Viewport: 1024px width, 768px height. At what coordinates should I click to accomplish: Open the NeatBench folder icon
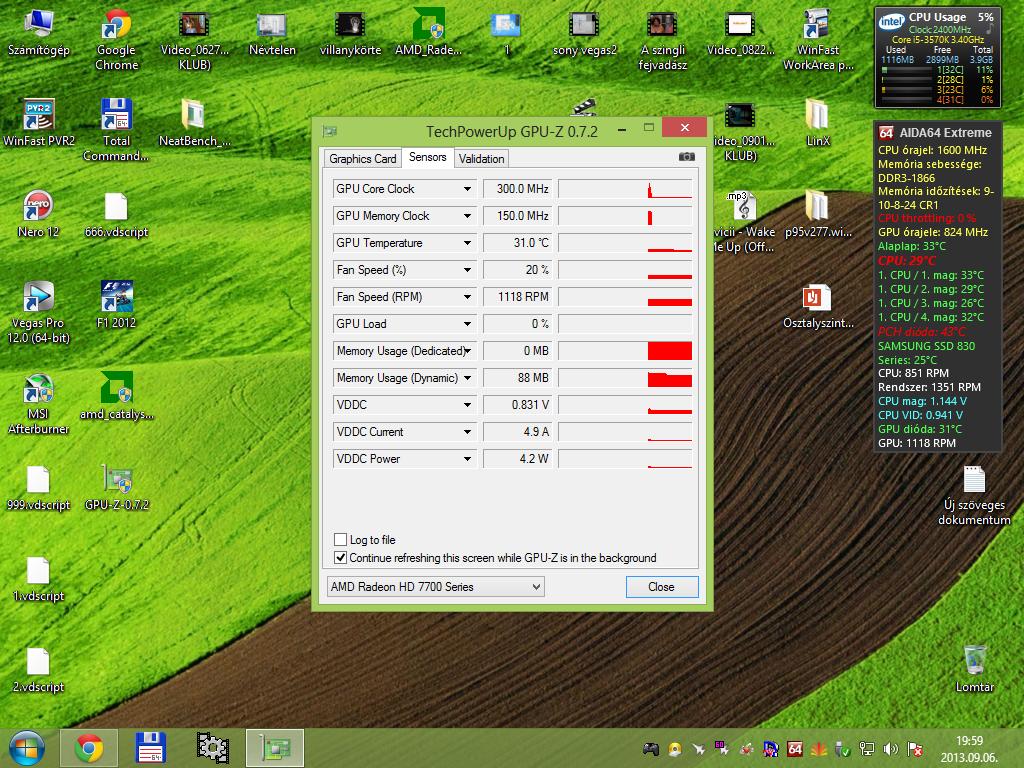(x=194, y=123)
